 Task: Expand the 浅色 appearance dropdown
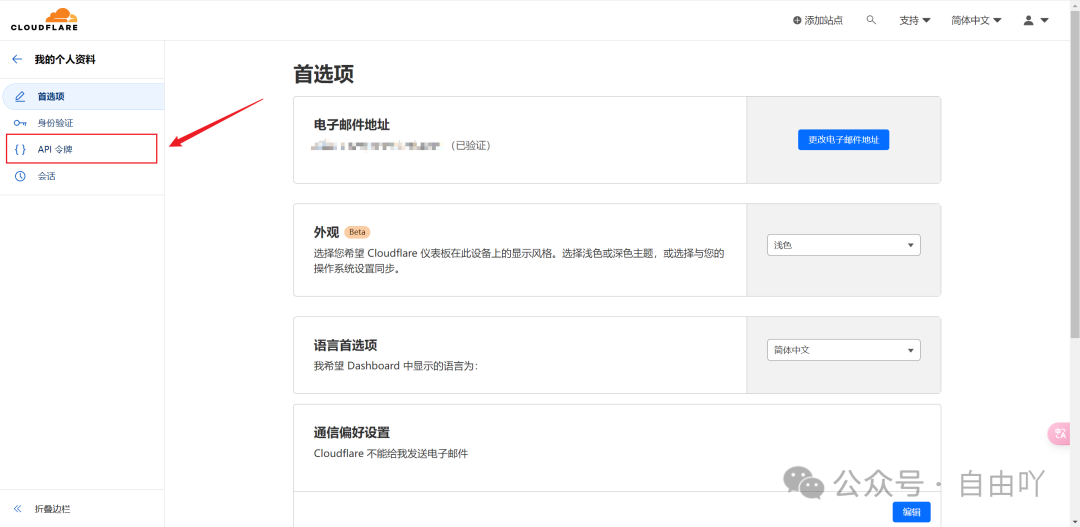pyautogui.click(x=844, y=245)
